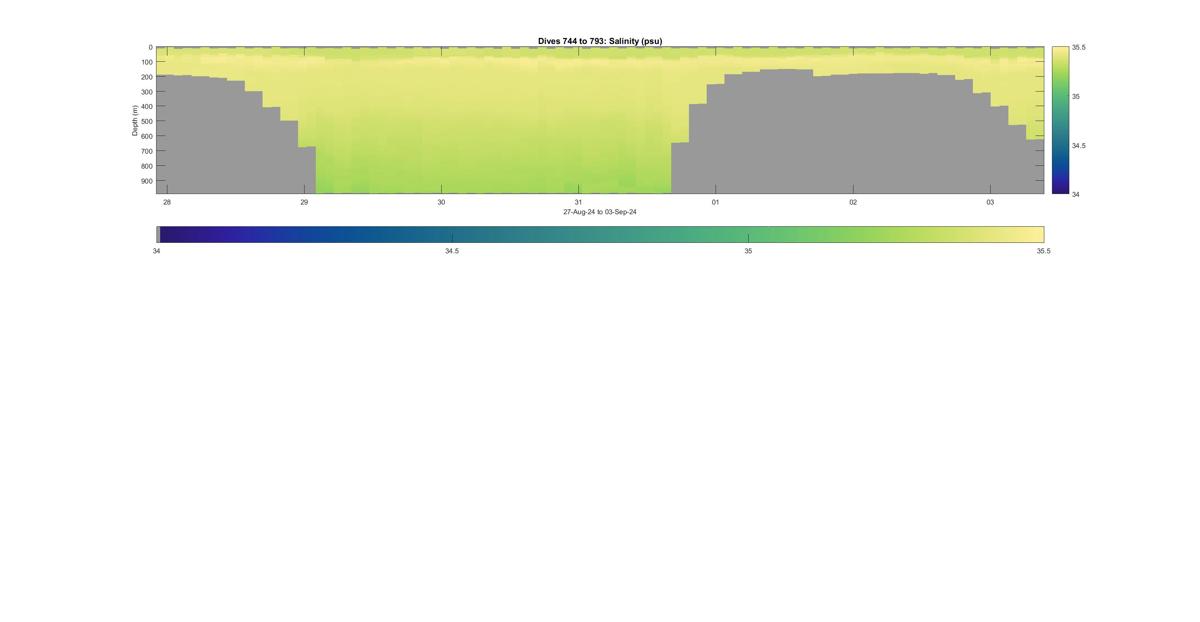The image size is (1200, 622).
Task: Click "35" label on the vertical colorbar
Action: click(1076, 96)
